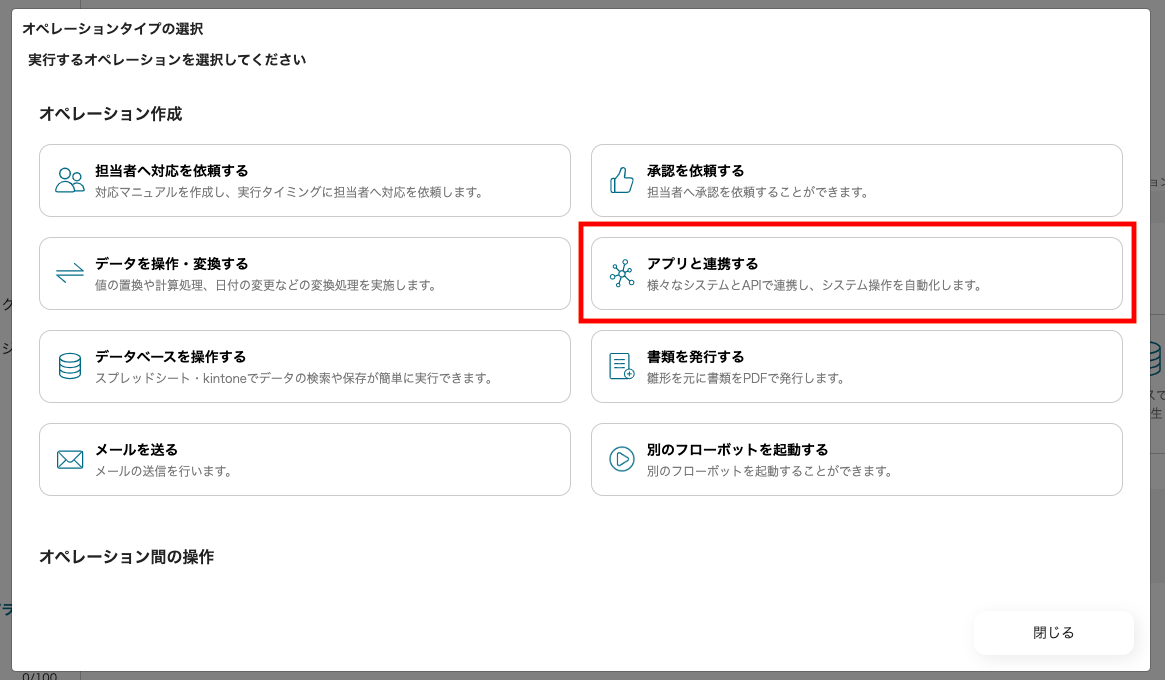Select the メールを送る title
The height and width of the screenshot is (680, 1165).
(136, 450)
